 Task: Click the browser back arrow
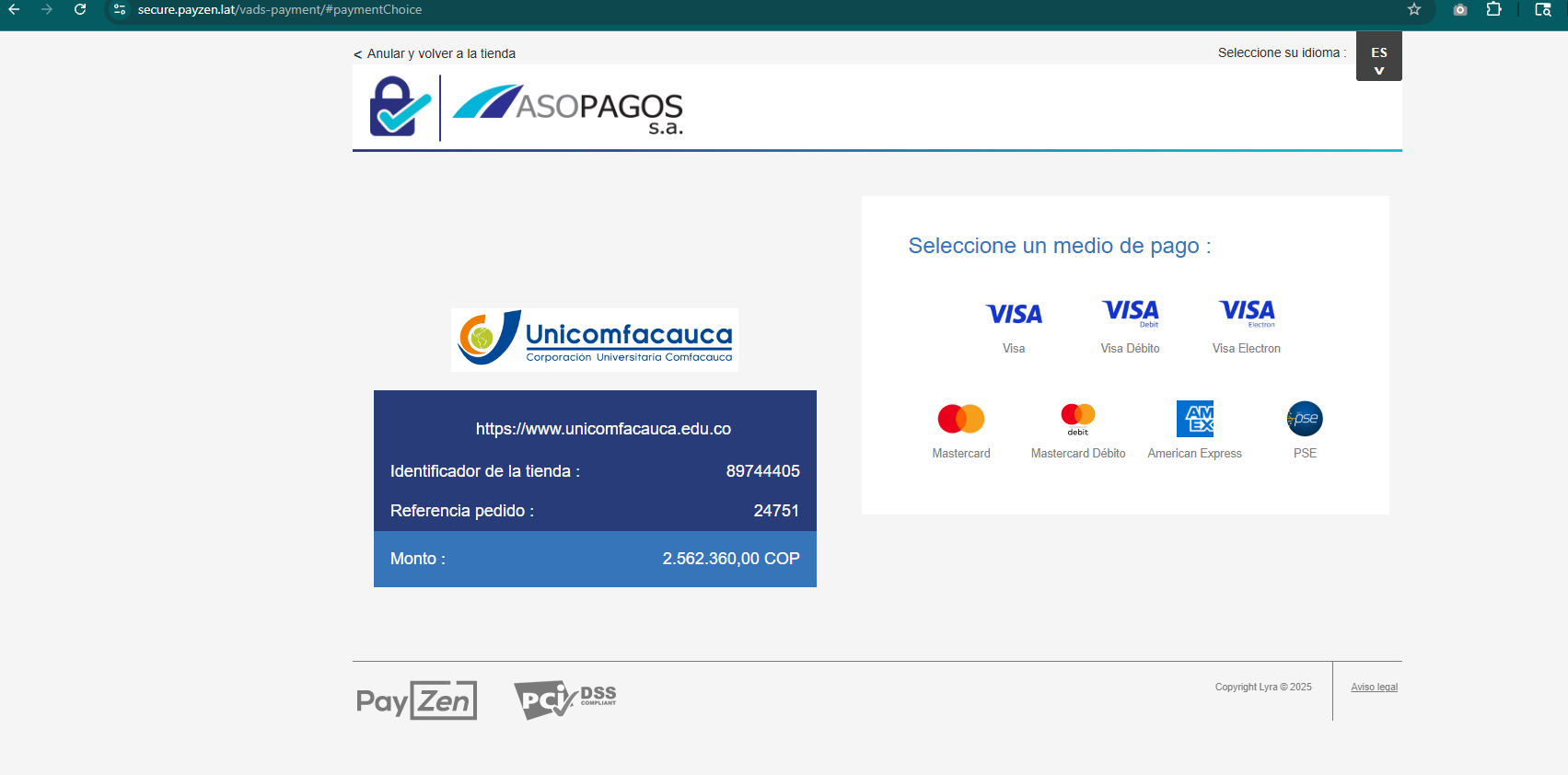pyautogui.click(x=14, y=9)
